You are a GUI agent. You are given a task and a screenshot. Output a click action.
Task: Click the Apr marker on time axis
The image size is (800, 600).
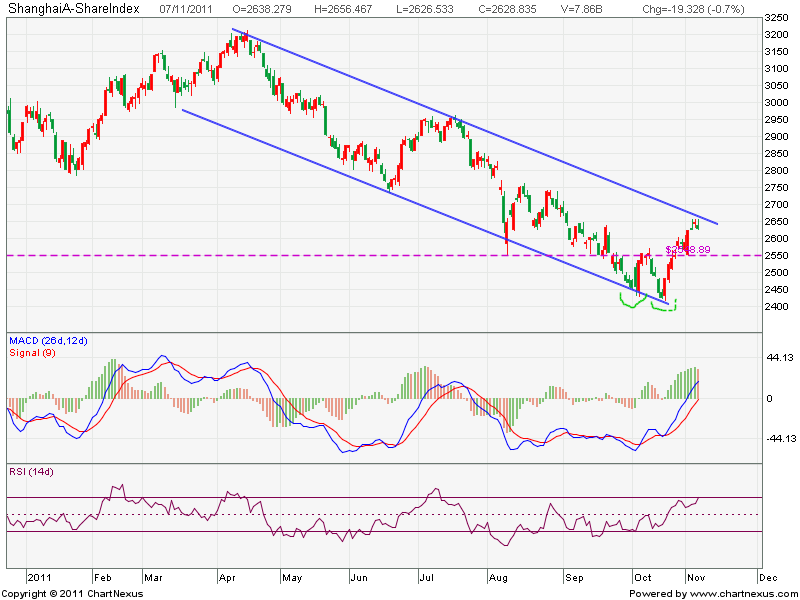point(228,577)
